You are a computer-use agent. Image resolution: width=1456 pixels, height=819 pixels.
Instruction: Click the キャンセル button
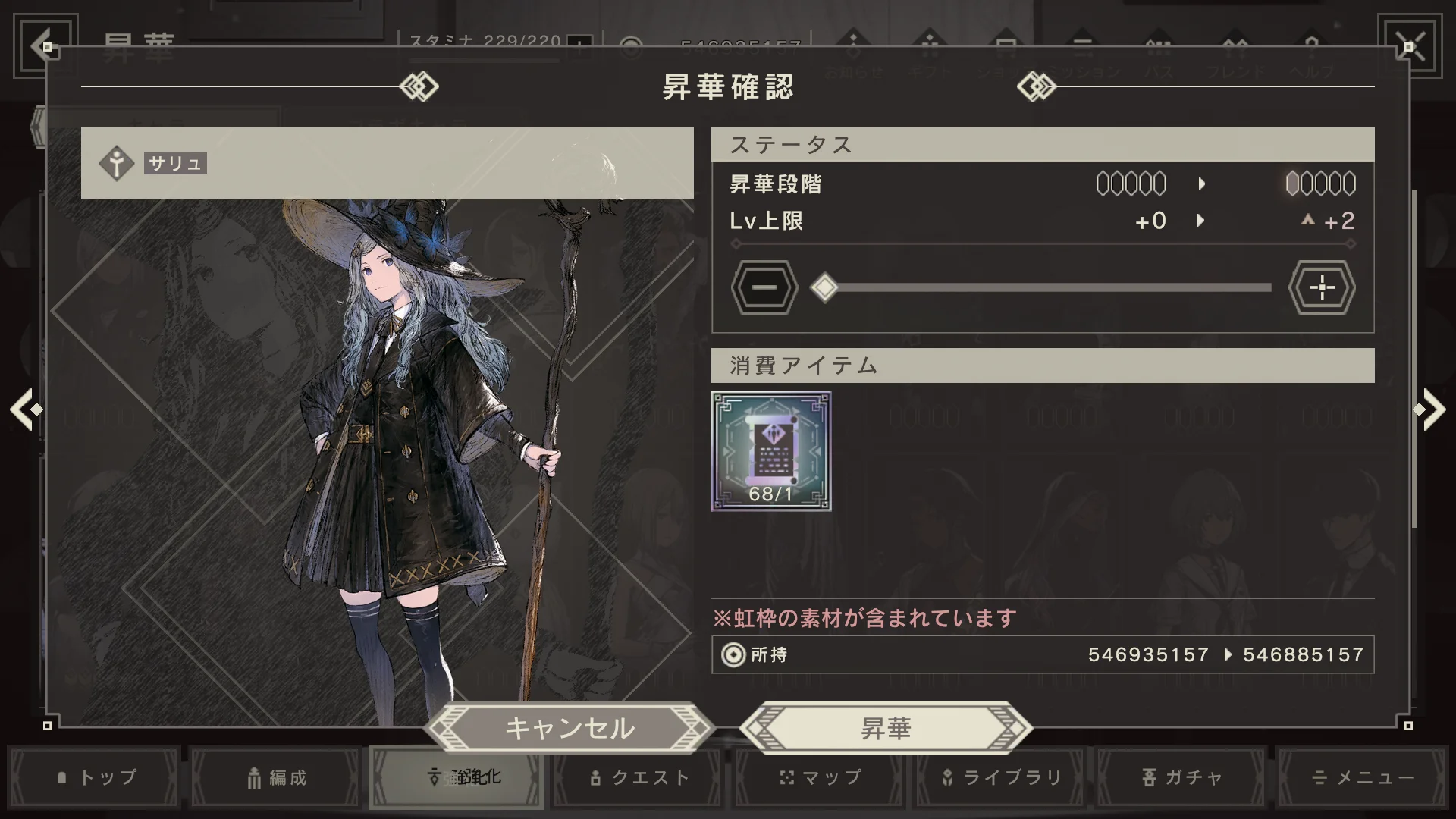570,728
